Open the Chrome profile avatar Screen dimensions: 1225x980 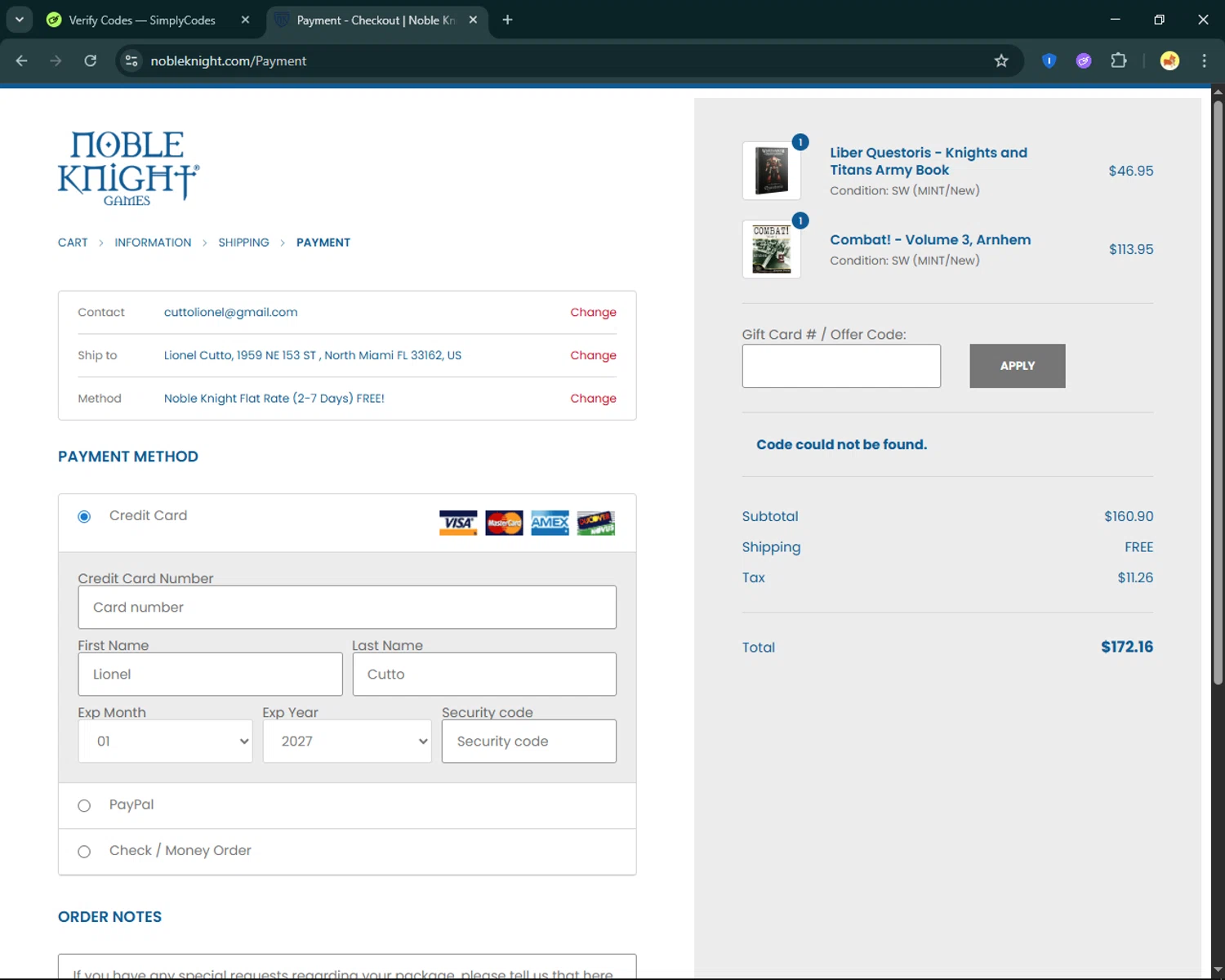[x=1169, y=60]
